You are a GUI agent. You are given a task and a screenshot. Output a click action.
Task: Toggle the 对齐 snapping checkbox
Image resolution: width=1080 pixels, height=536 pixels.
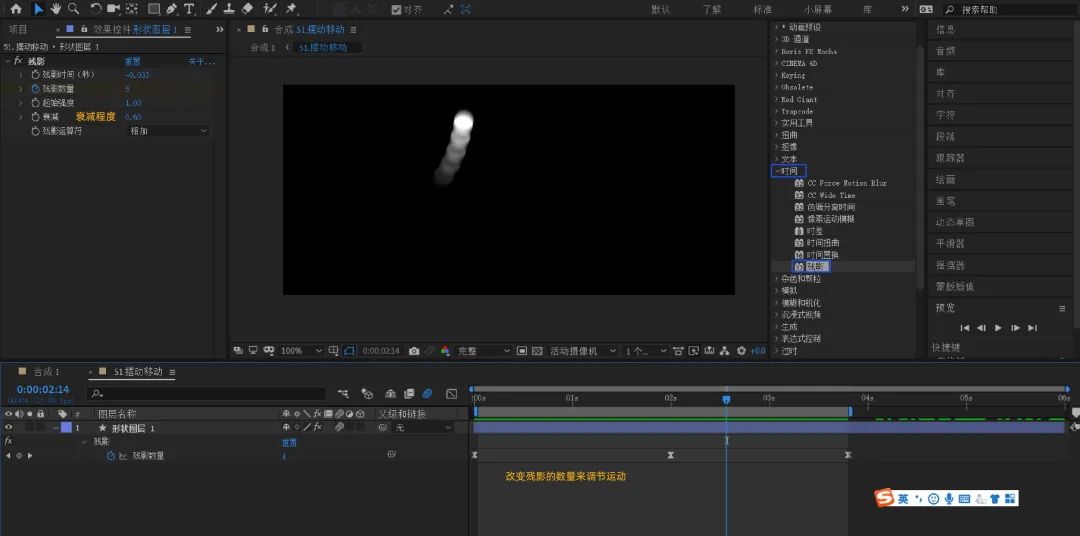click(x=396, y=10)
